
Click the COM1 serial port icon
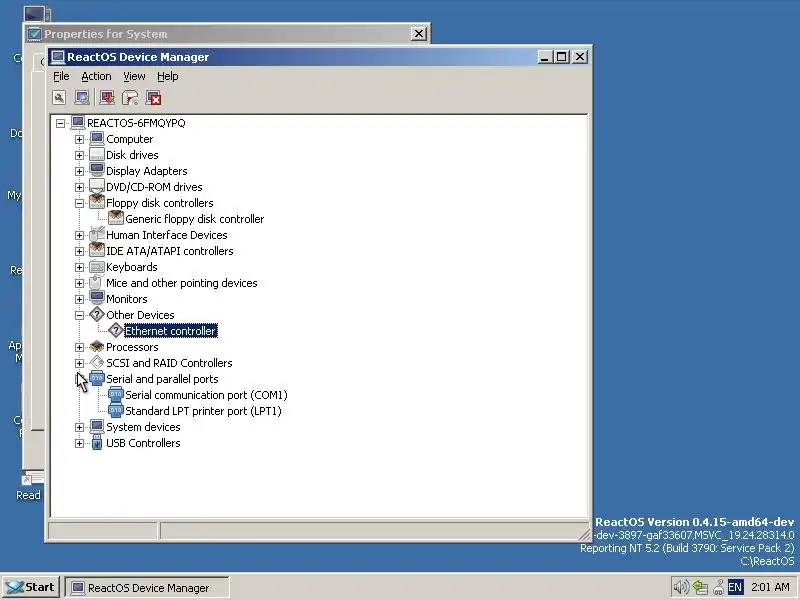pos(116,395)
